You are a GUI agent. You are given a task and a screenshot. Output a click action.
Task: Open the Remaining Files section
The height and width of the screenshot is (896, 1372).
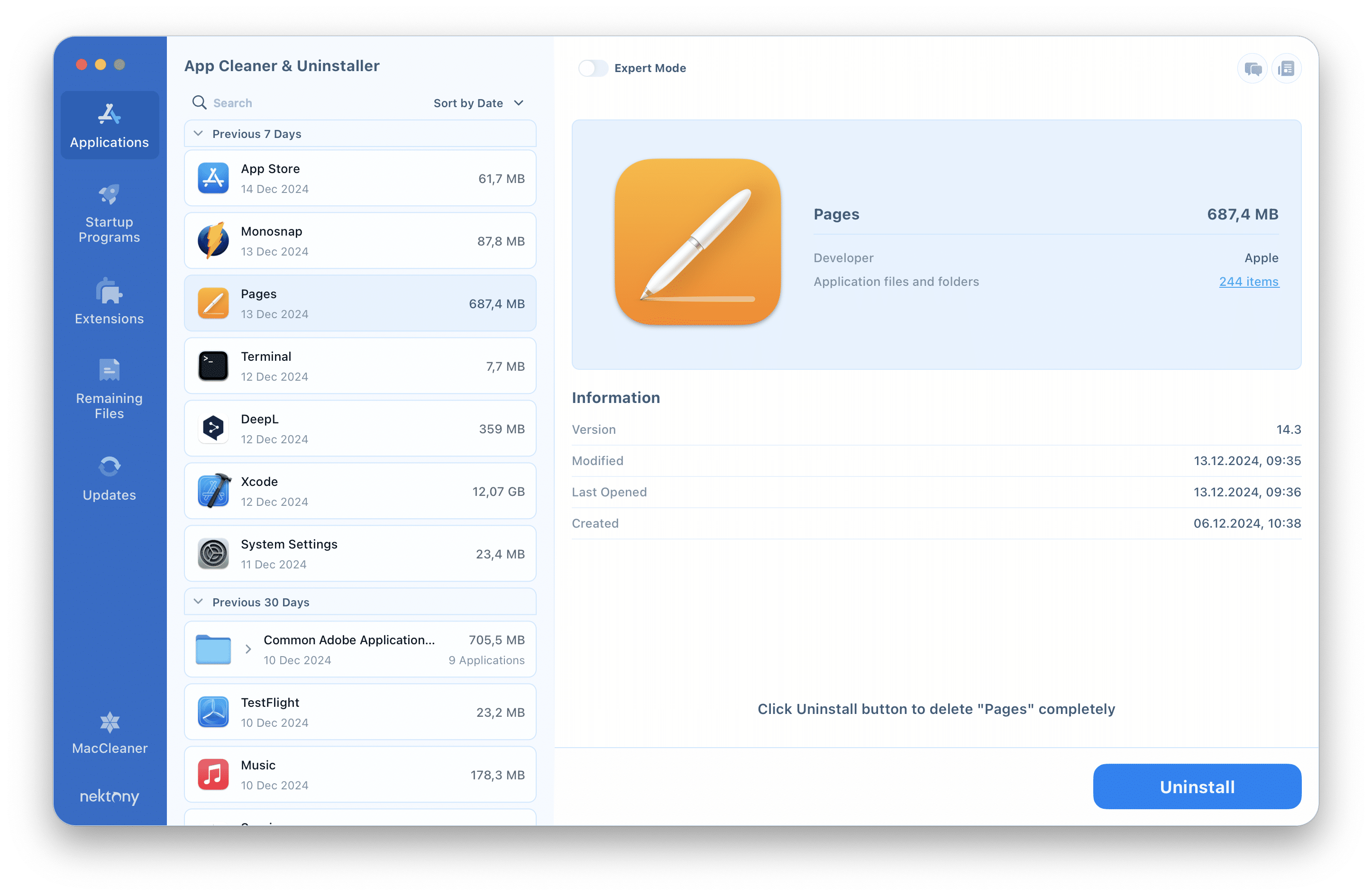pos(110,390)
